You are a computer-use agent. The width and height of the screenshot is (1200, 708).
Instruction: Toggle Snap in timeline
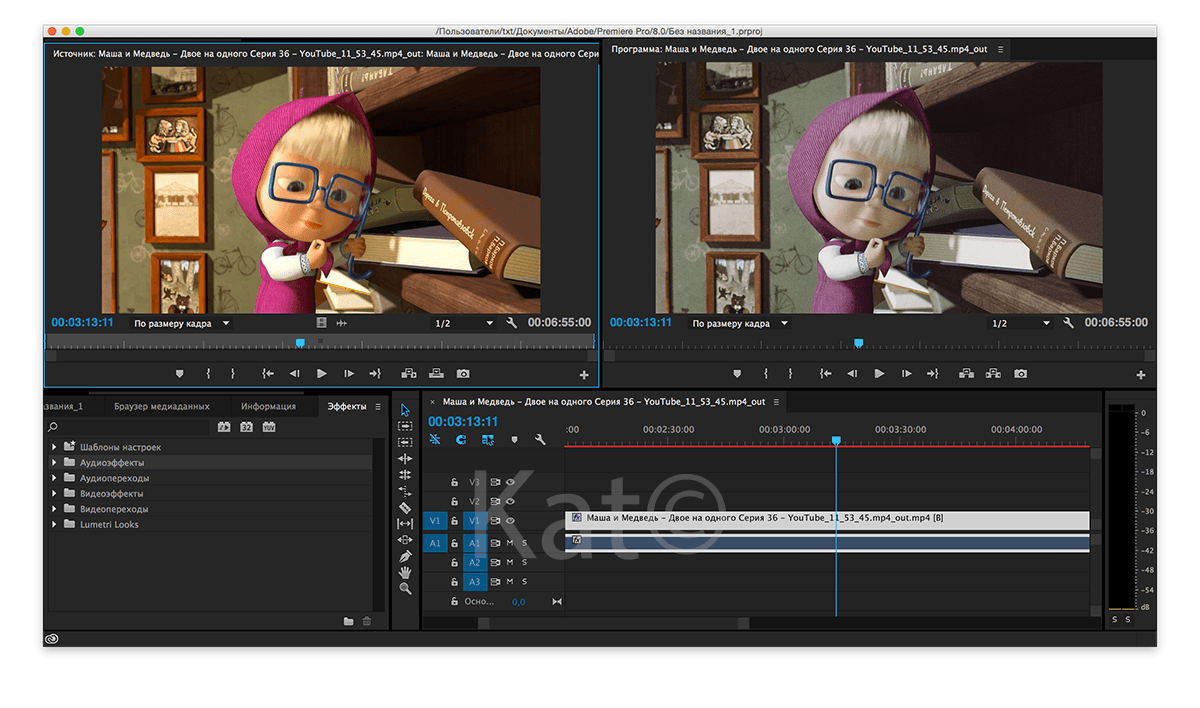(461, 439)
